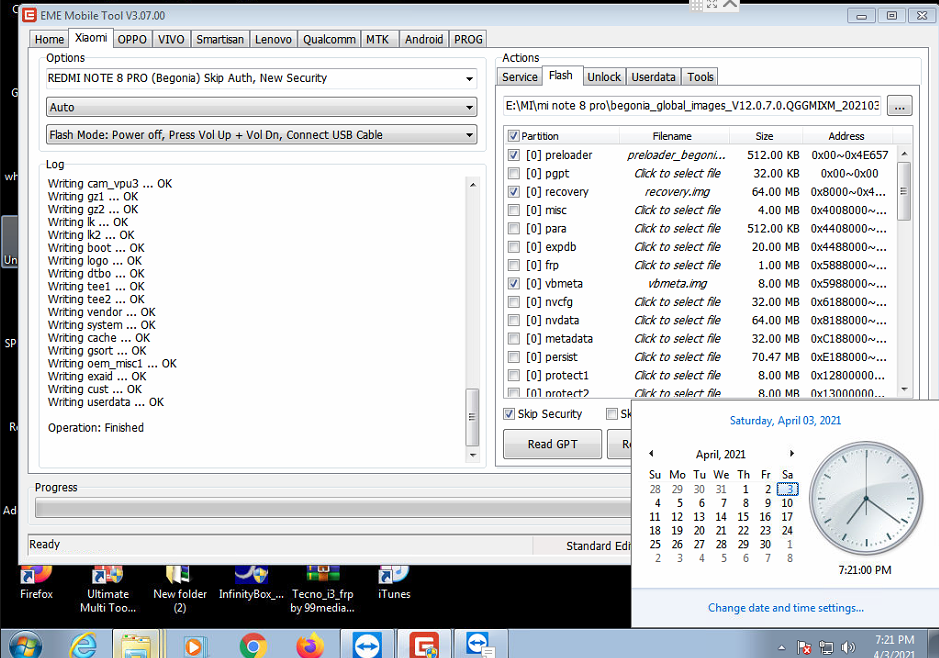The width and height of the screenshot is (939, 658).
Task: Click the taskbar clock showing 7:21 PM
Action: [x=894, y=645]
